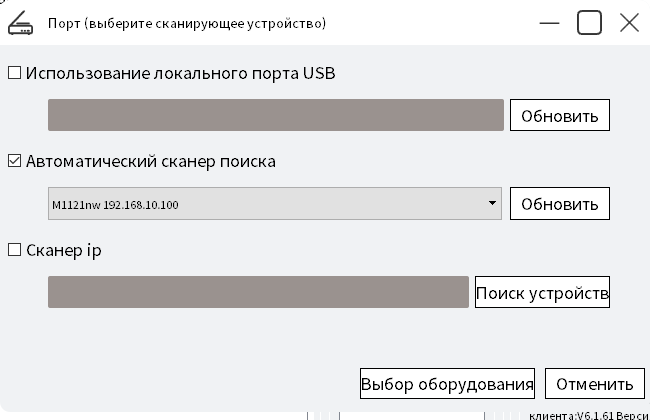Screen dimensions: 650x420
Task: Click the "Использование локального порта USB" label text
Action: pyautogui.click(x=181, y=73)
